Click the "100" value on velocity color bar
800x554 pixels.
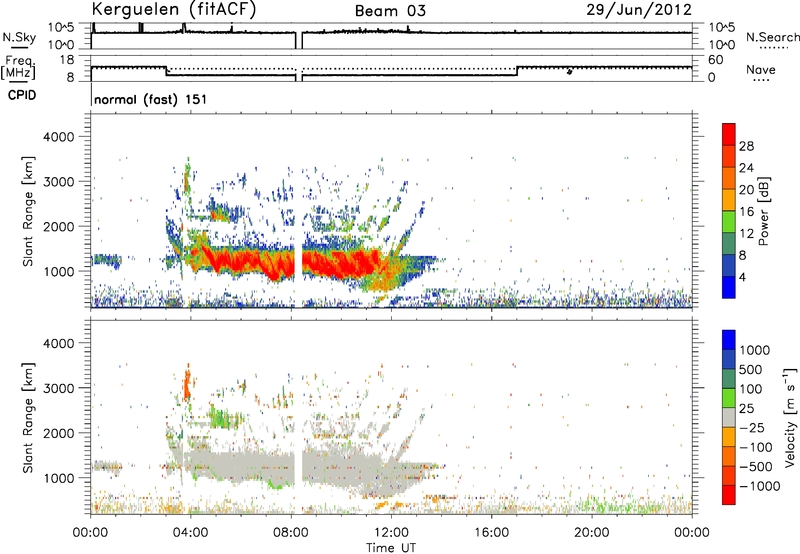tap(751, 389)
